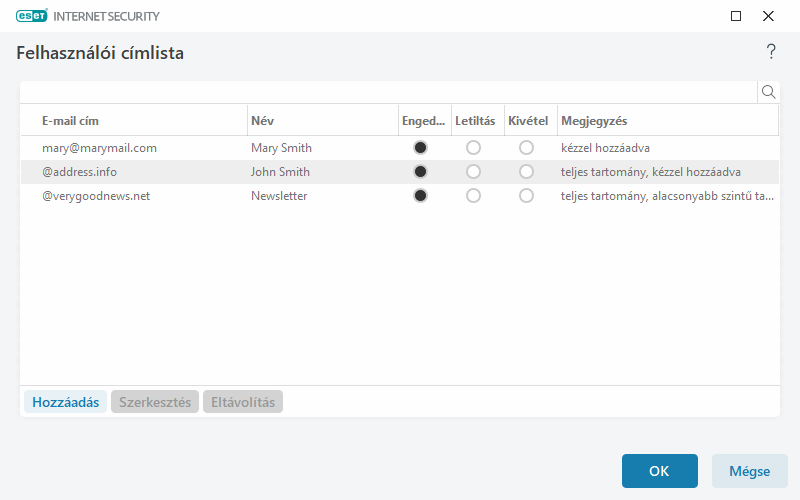Screen dimensions: 800x500
Task: Select the mary@marymail.com address entry
Action: click(99, 148)
